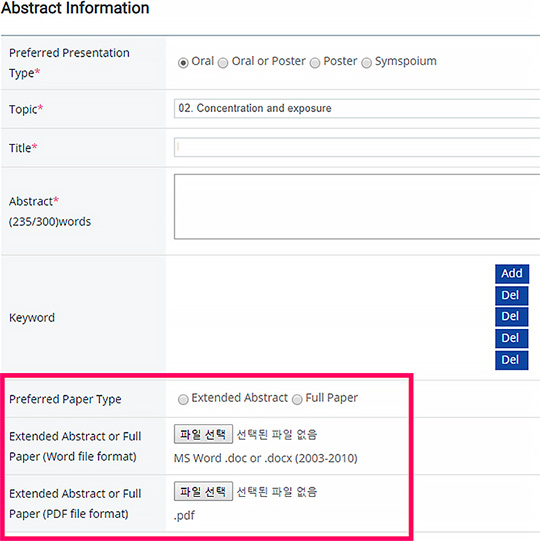540x541 pixels.
Task: Click the Abstract Information heading
Action: tap(75, 8)
